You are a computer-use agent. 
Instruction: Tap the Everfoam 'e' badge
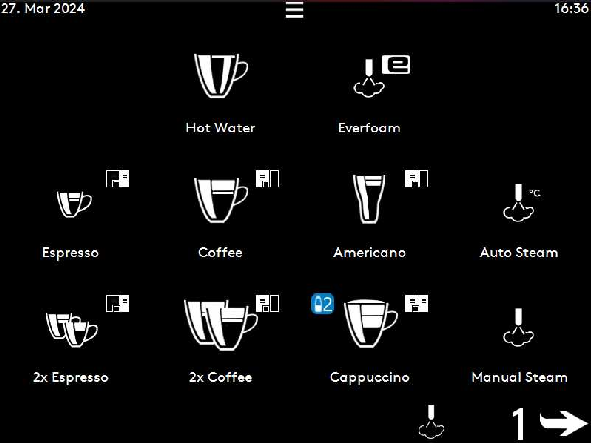point(396,64)
